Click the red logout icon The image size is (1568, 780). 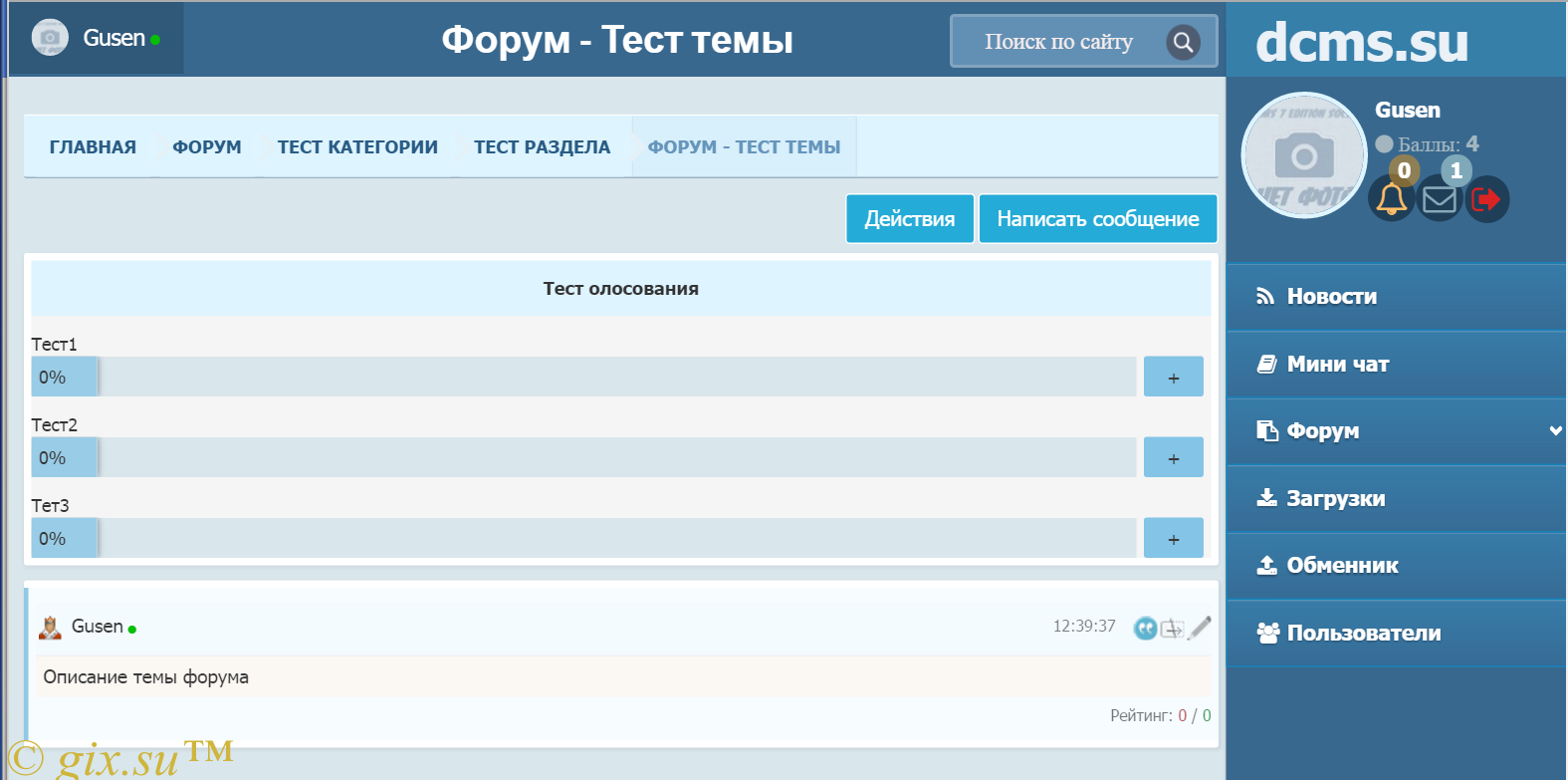click(1486, 199)
